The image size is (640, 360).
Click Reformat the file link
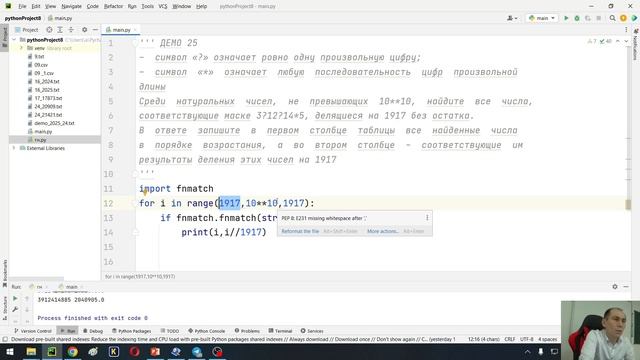300,231
